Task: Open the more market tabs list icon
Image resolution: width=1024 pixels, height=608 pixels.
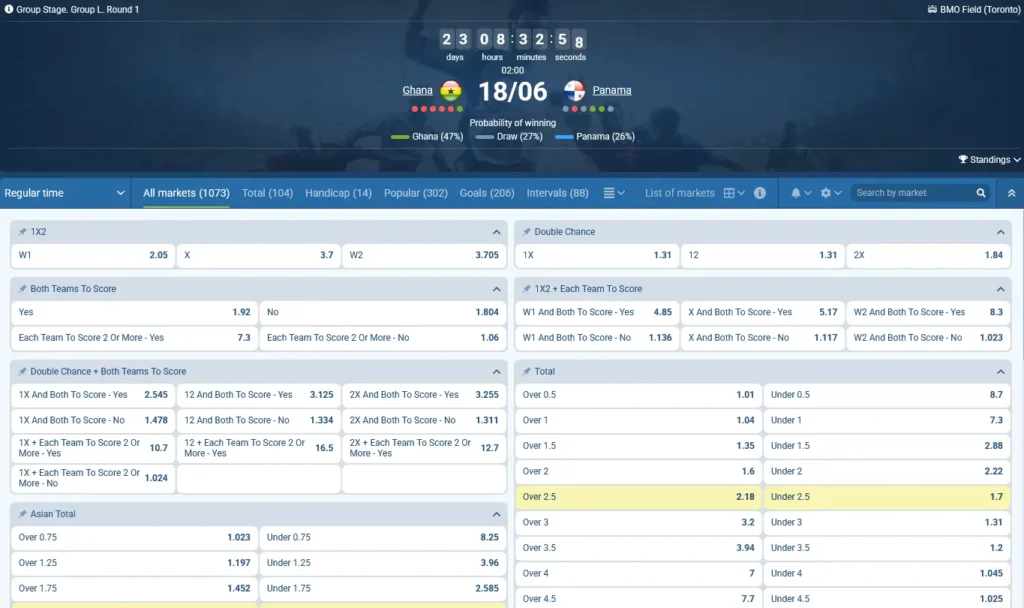Action: coord(614,193)
